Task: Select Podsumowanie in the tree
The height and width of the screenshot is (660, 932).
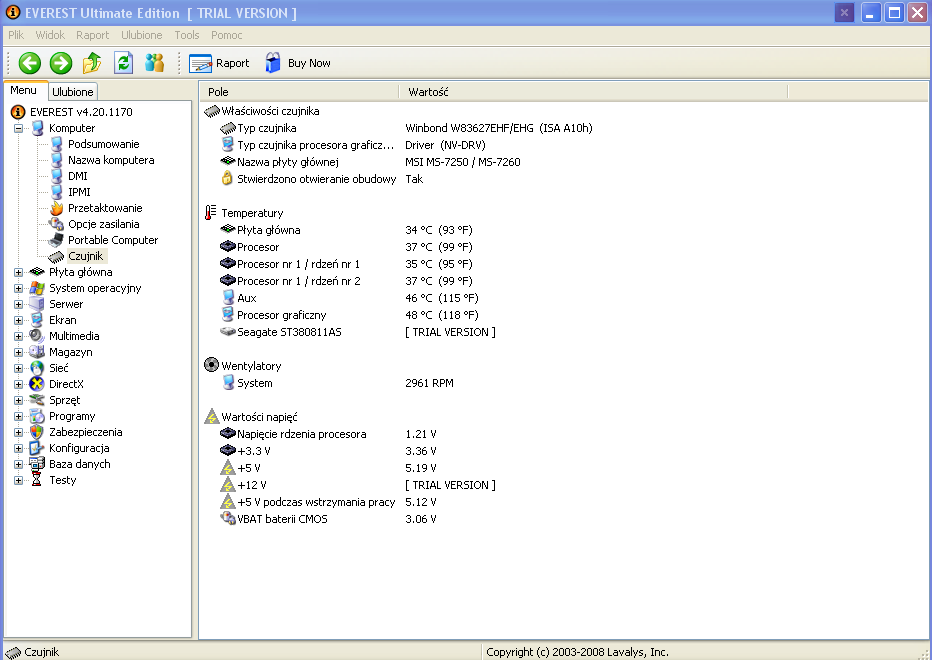Action: click(x=103, y=144)
